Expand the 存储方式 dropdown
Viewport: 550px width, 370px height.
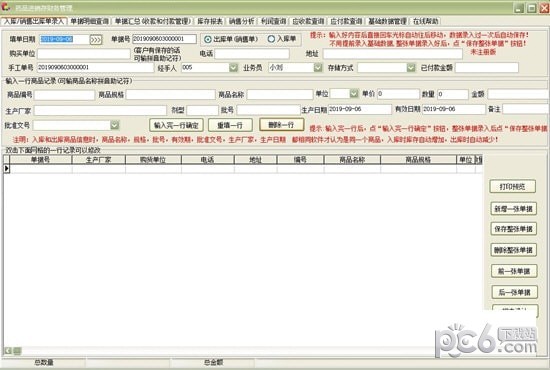(411, 67)
